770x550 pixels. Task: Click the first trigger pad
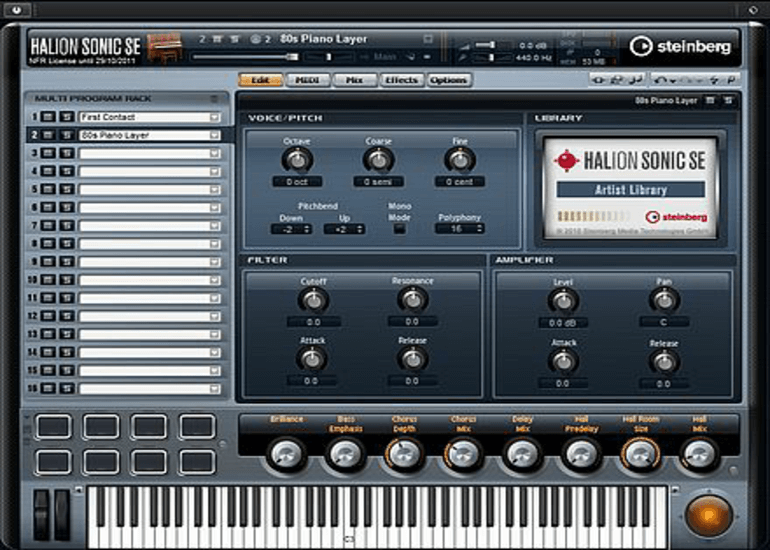[53, 427]
